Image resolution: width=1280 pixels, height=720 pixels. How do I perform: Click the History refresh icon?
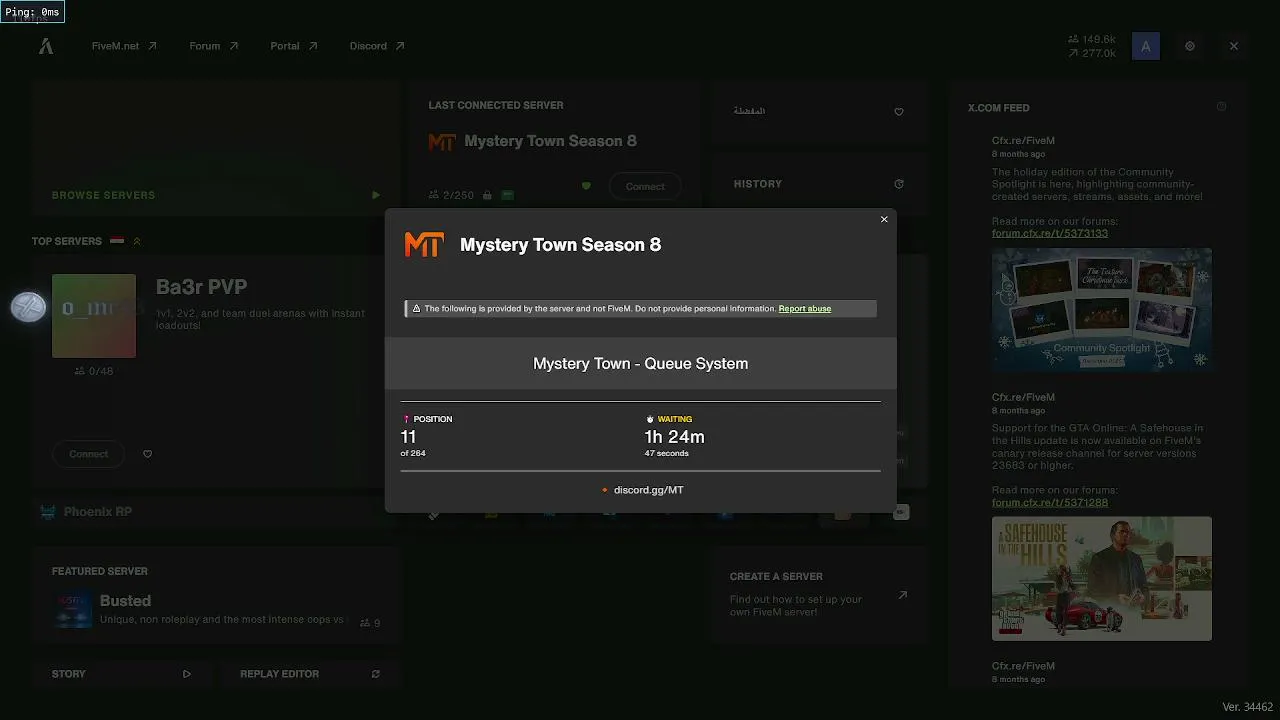point(899,184)
